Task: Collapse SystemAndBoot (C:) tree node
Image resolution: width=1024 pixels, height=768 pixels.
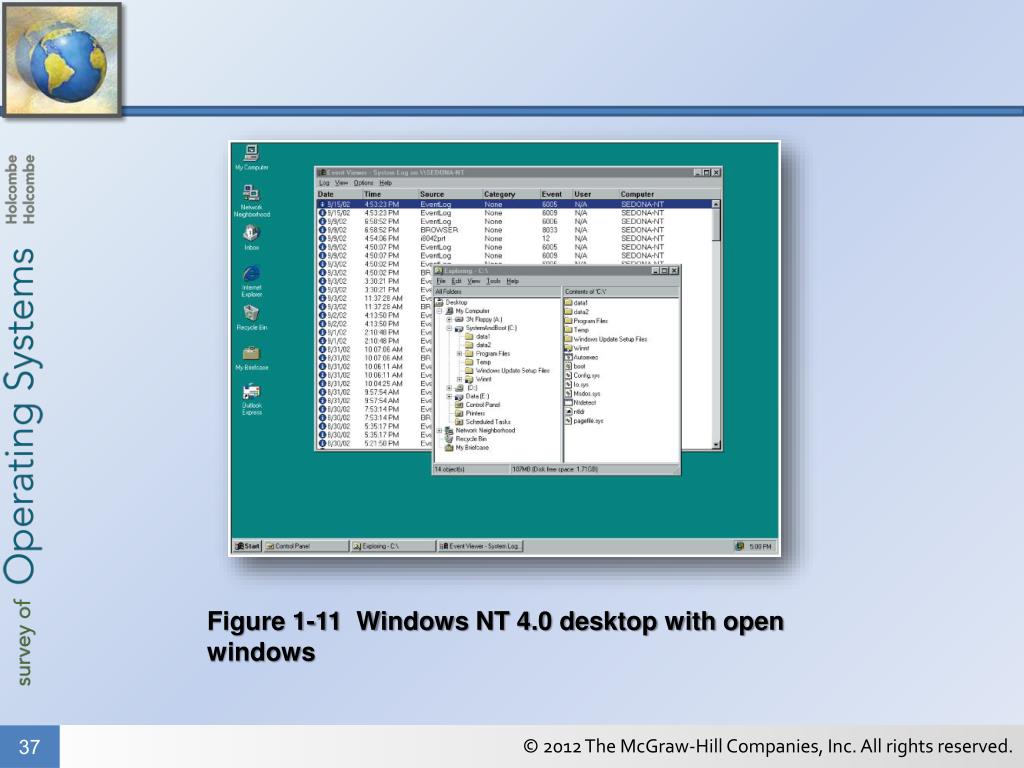Action: pos(449,328)
